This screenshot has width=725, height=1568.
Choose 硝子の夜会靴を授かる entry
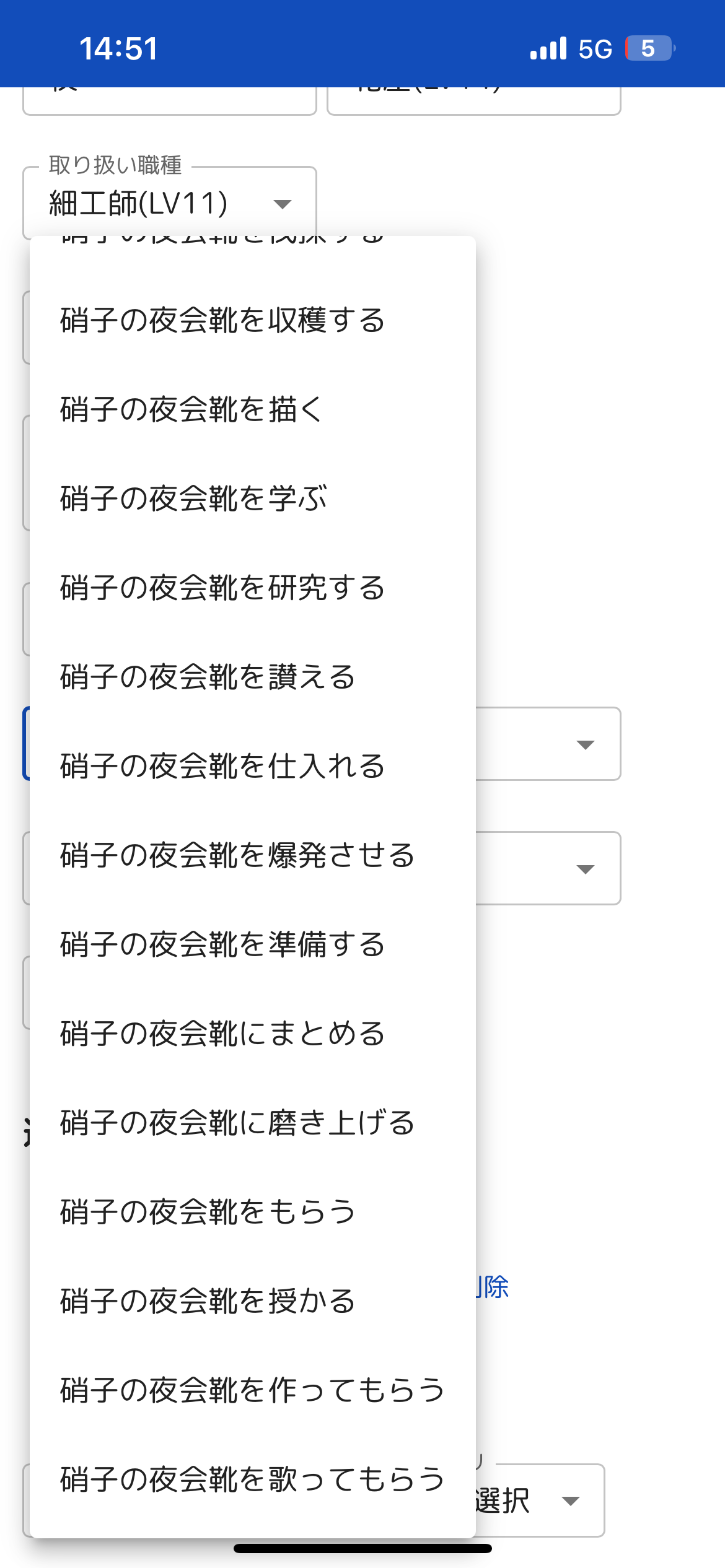(x=208, y=1302)
